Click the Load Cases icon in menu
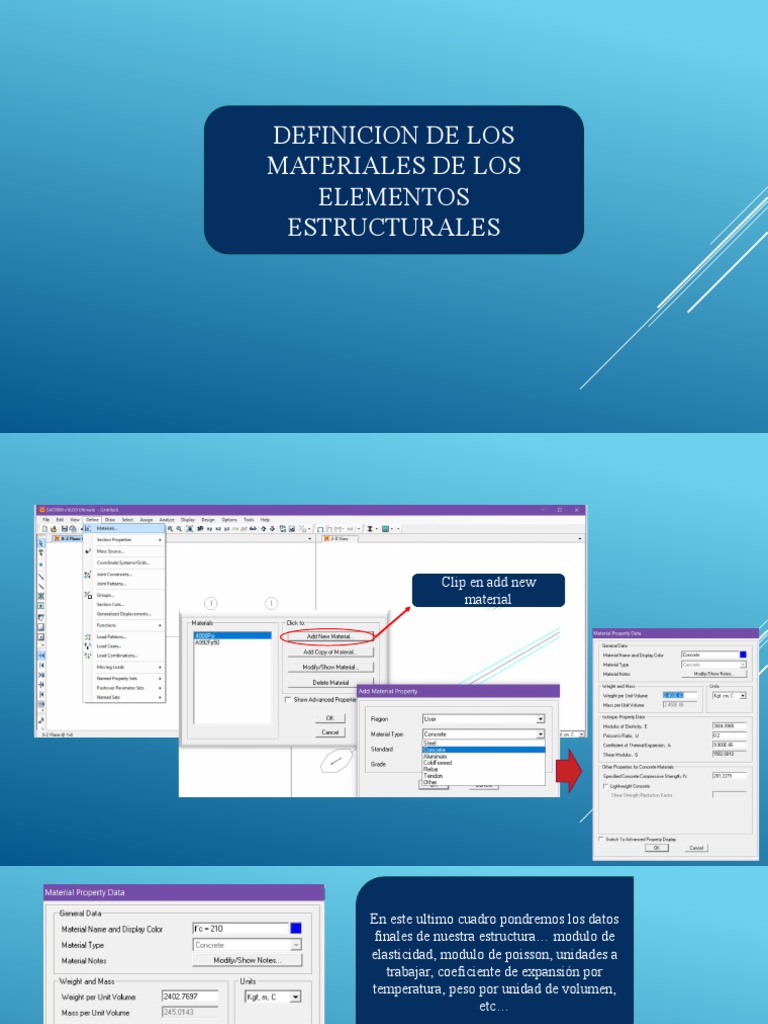This screenshot has width=768, height=1024. (88, 646)
